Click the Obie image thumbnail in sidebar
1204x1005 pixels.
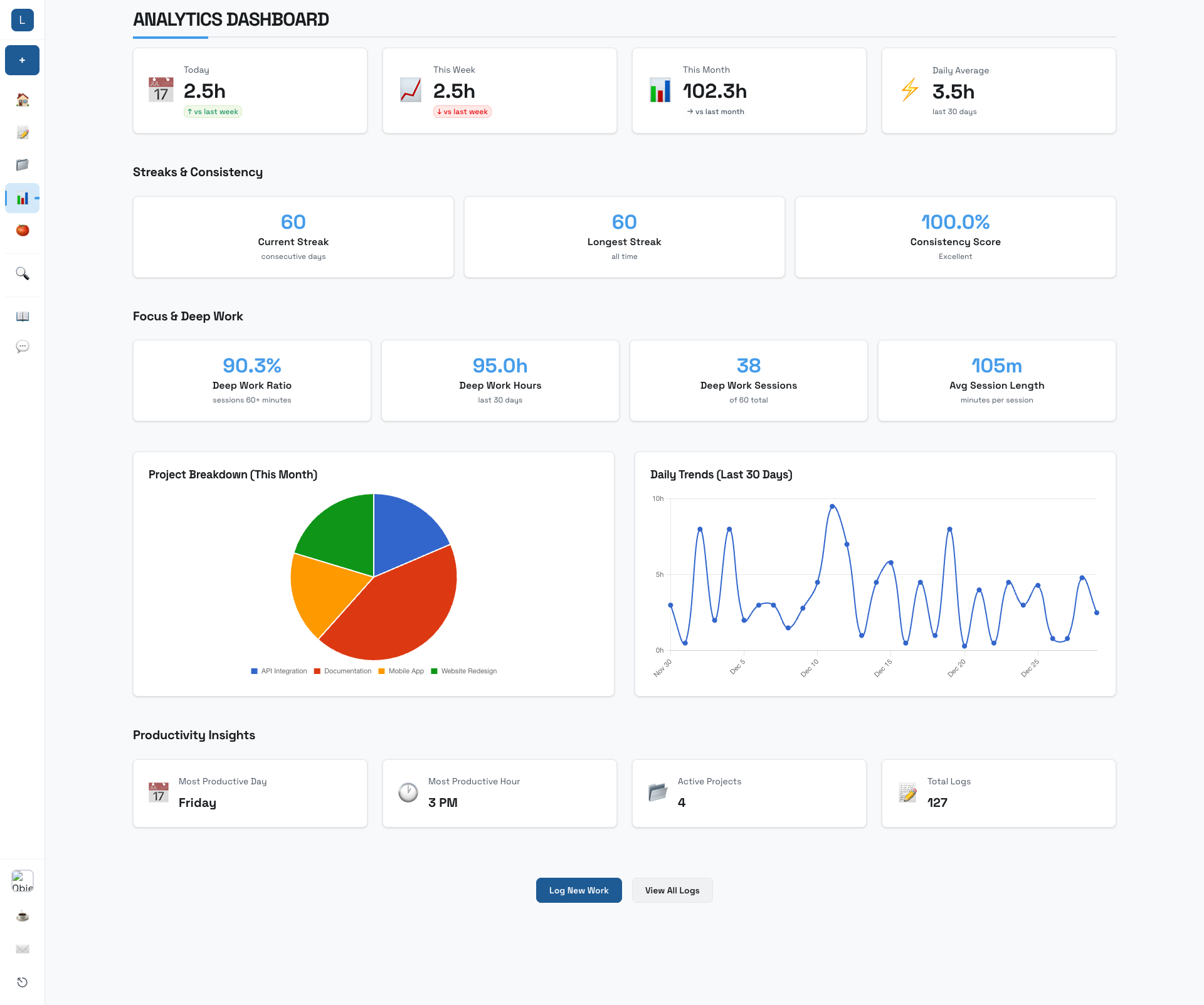click(x=22, y=881)
